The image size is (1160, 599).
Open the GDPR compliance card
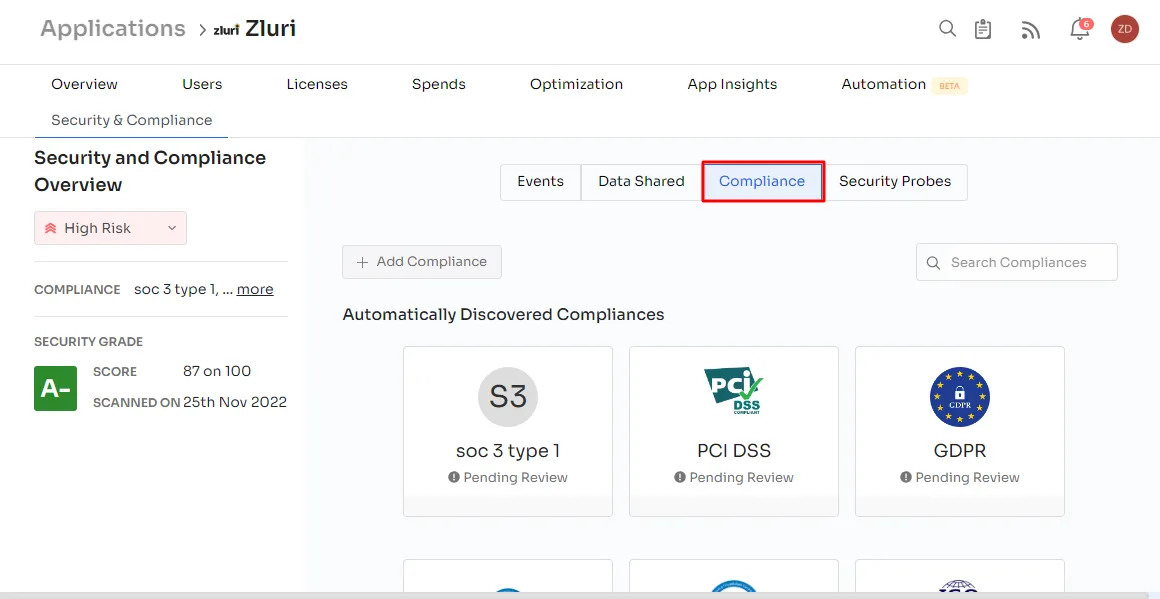coord(960,431)
